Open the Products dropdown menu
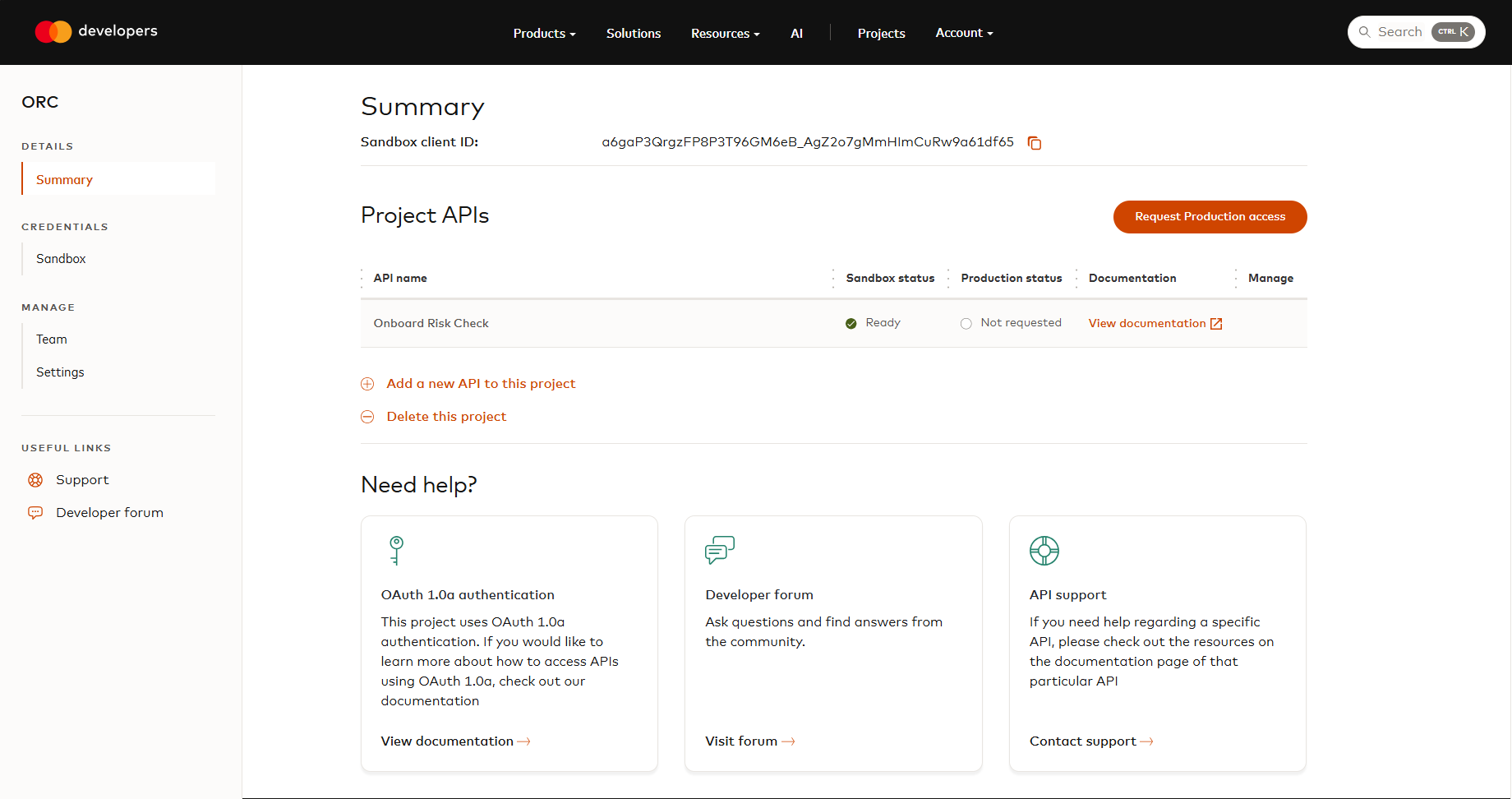Viewport: 1512px width, 799px height. point(544,33)
